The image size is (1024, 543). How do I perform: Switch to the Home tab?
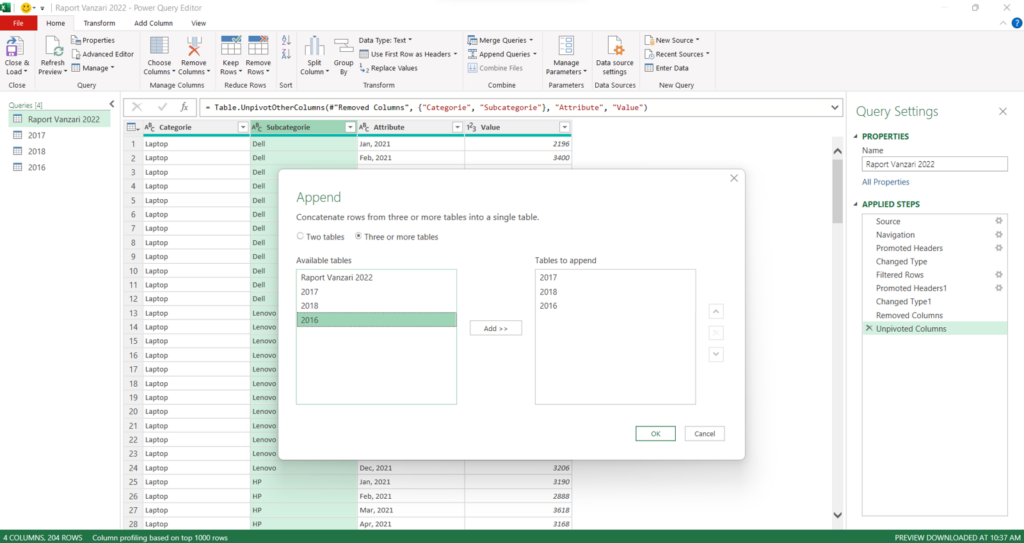[x=56, y=23]
